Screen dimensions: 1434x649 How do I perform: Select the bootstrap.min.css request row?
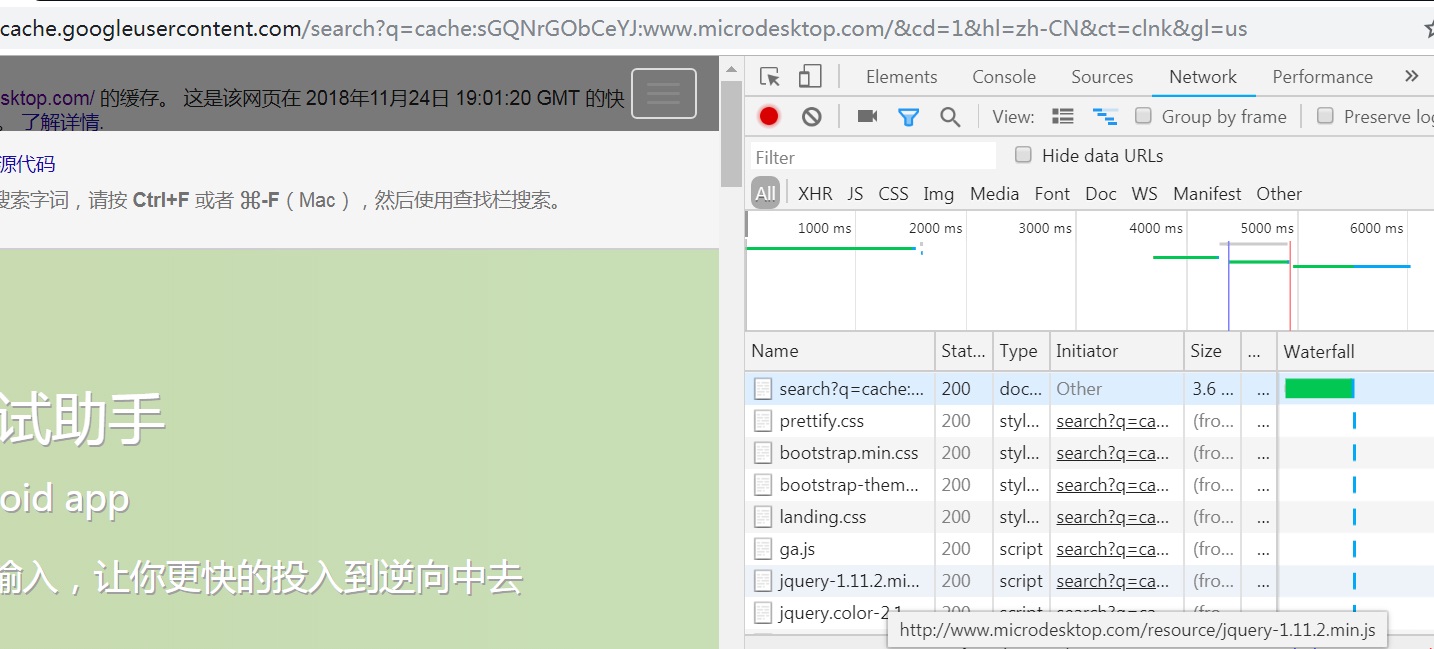pyautogui.click(x=1089, y=453)
